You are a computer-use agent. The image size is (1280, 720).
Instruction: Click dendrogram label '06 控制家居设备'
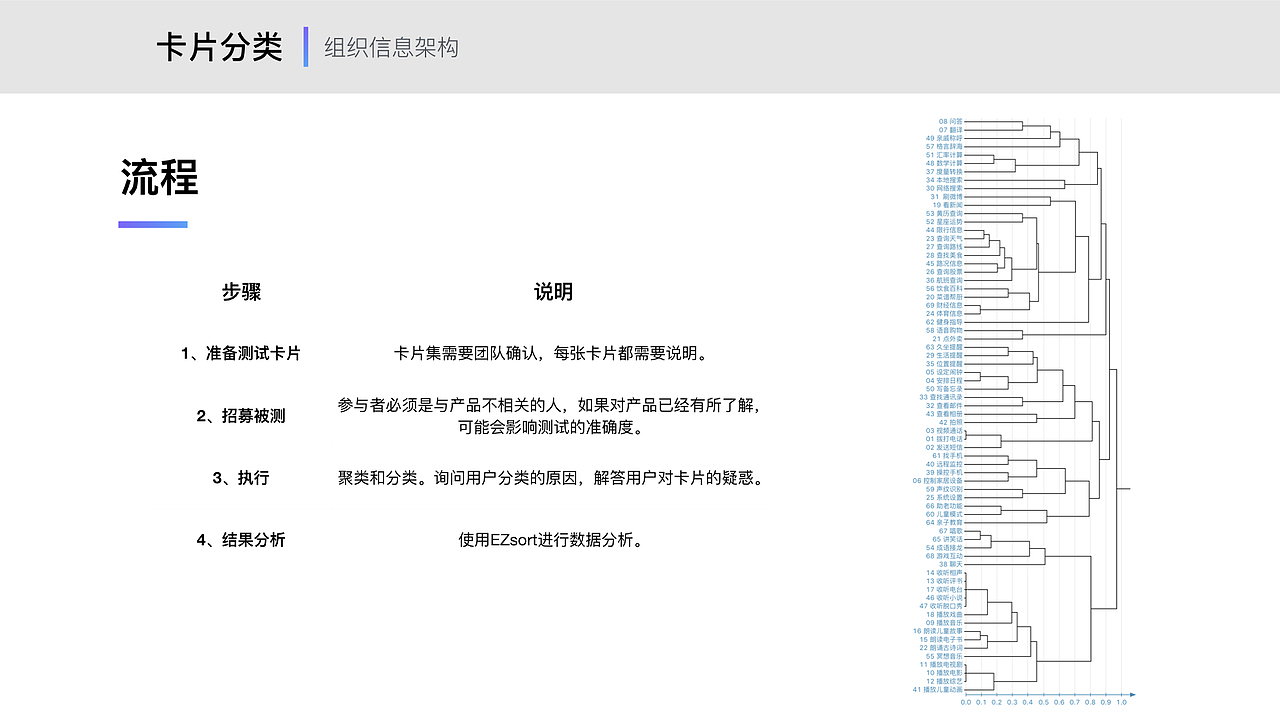click(x=938, y=480)
